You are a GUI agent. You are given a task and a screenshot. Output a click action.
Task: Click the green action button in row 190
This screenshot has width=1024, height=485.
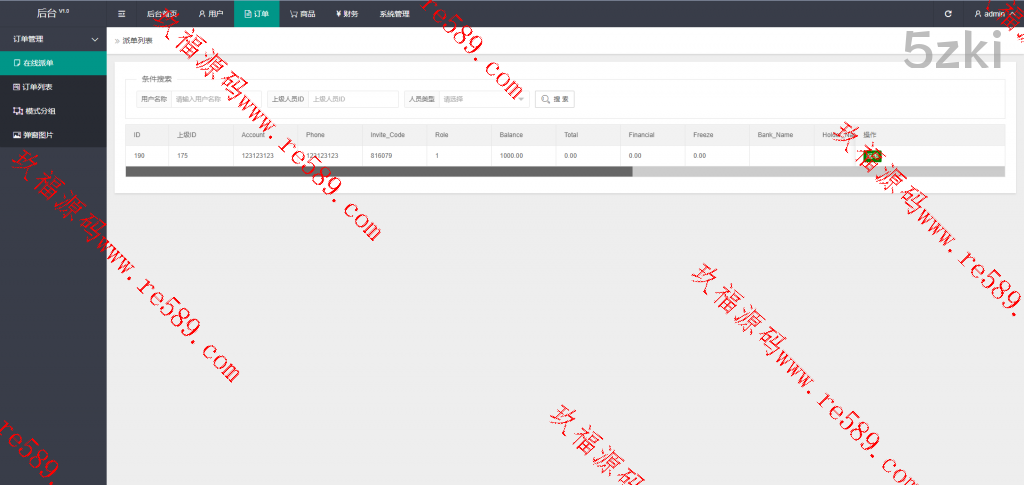[873, 156]
